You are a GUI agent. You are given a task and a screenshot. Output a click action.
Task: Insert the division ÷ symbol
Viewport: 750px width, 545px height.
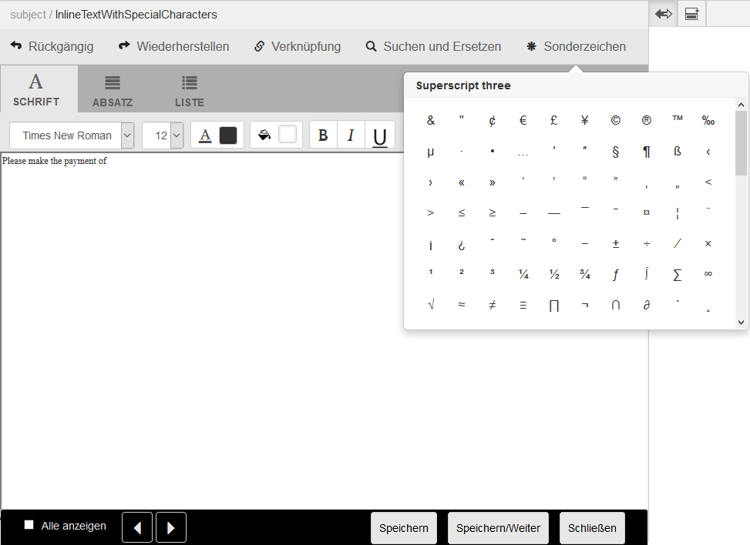click(x=646, y=244)
